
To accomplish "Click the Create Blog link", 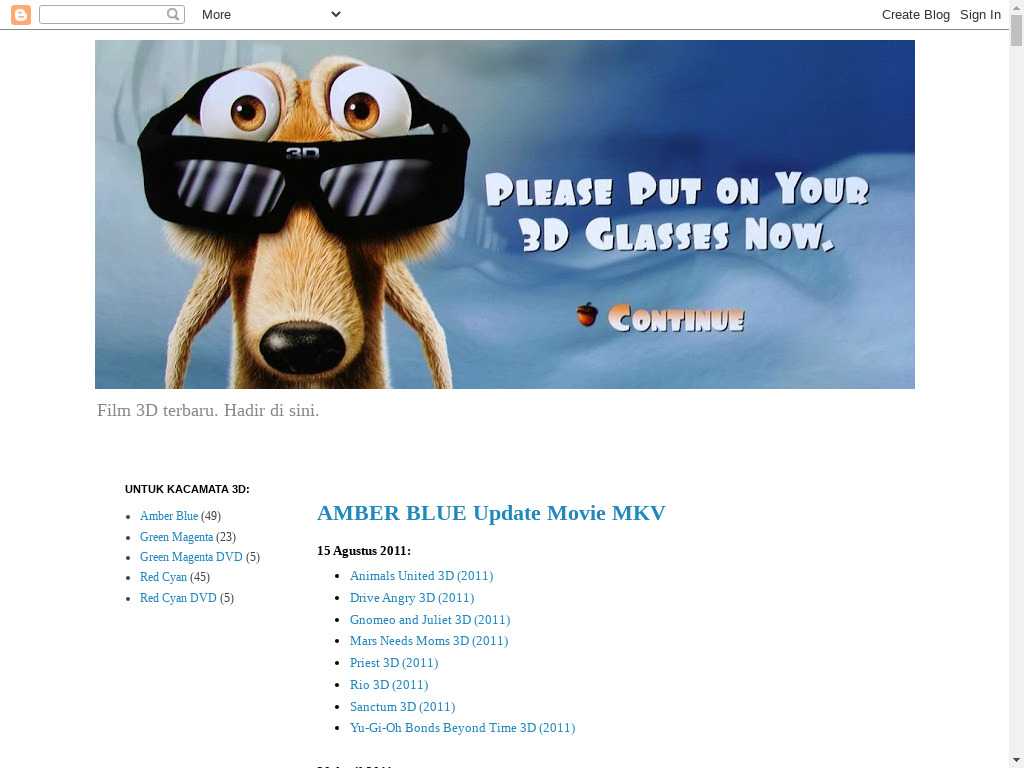I will pyautogui.click(x=916, y=14).
